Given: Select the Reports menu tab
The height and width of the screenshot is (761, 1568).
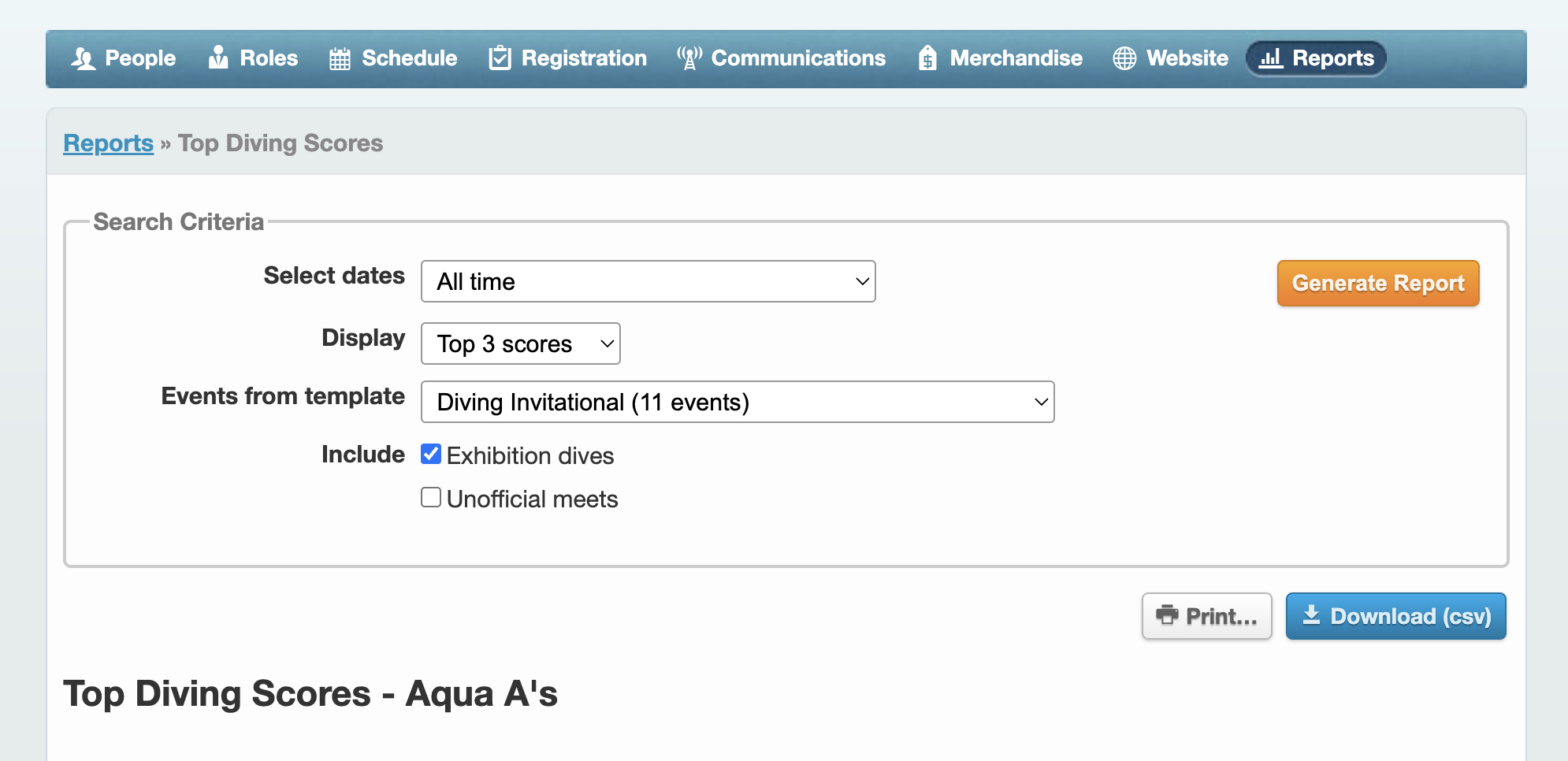Looking at the screenshot, I should point(1316,58).
